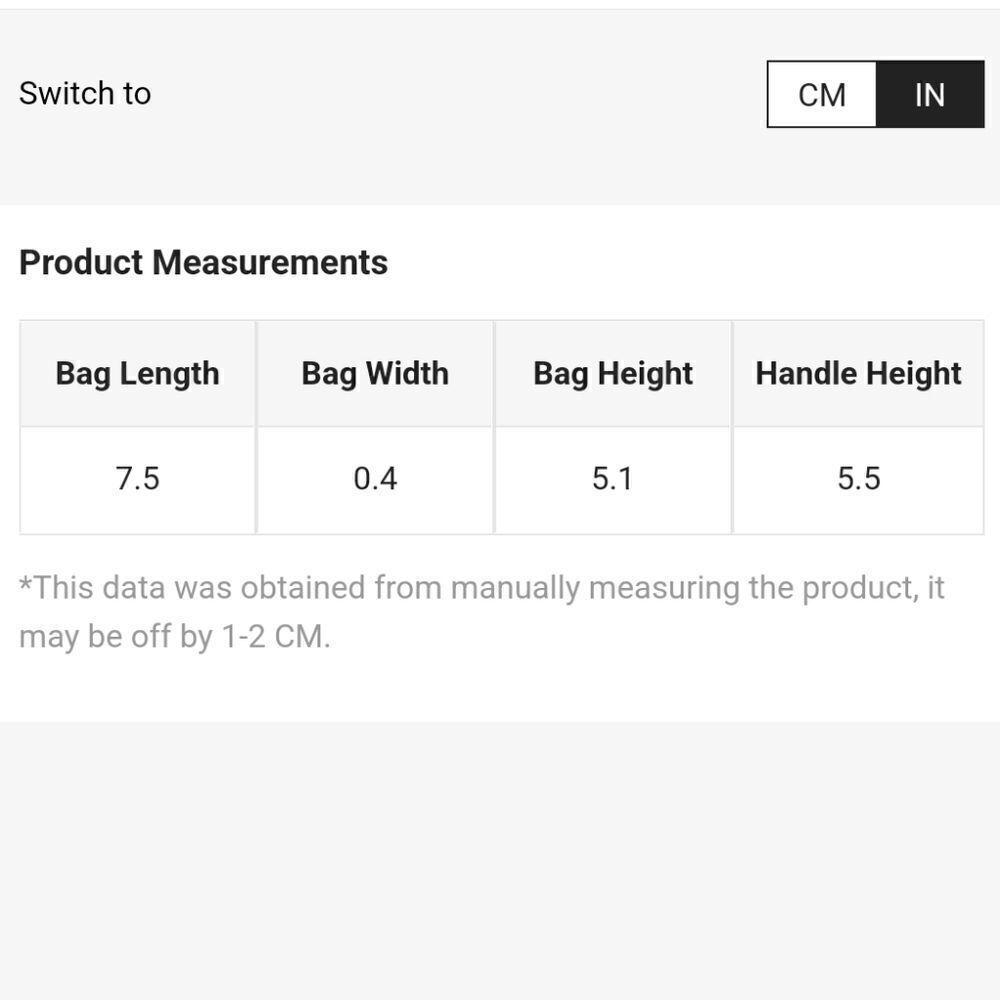Click the 5.5 handle height value
Screen dimensions: 1000x1000
[858, 479]
